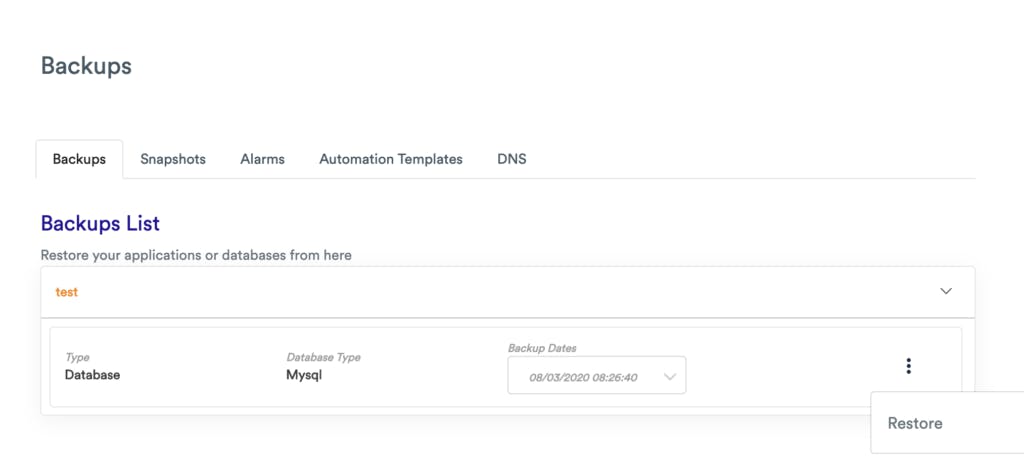The height and width of the screenshot is (460, 1024).
Task: Open the Alarms tab
Action: [x=262, y=159]
